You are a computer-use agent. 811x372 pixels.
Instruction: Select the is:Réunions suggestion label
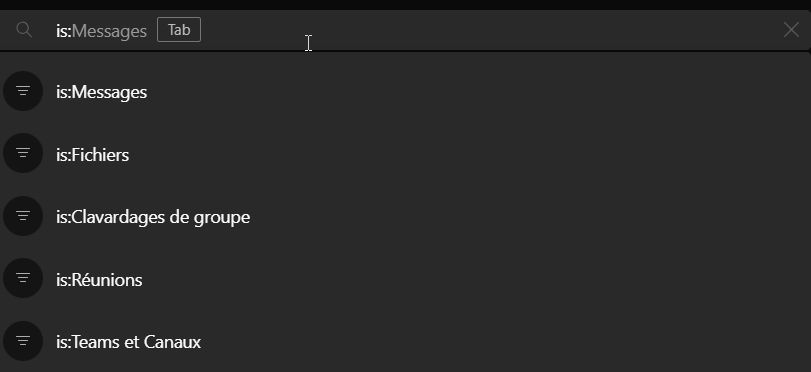point(99,280)
